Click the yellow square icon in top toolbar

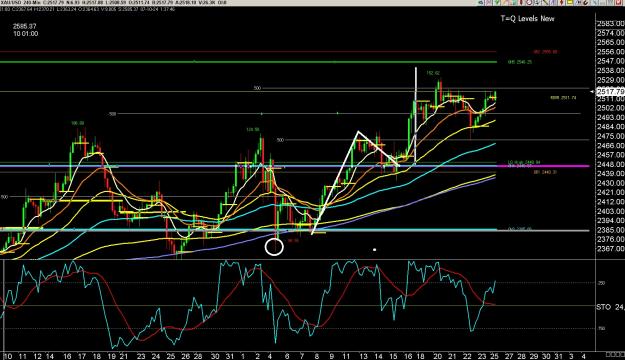pyautogui.click(x=570, y=2)
